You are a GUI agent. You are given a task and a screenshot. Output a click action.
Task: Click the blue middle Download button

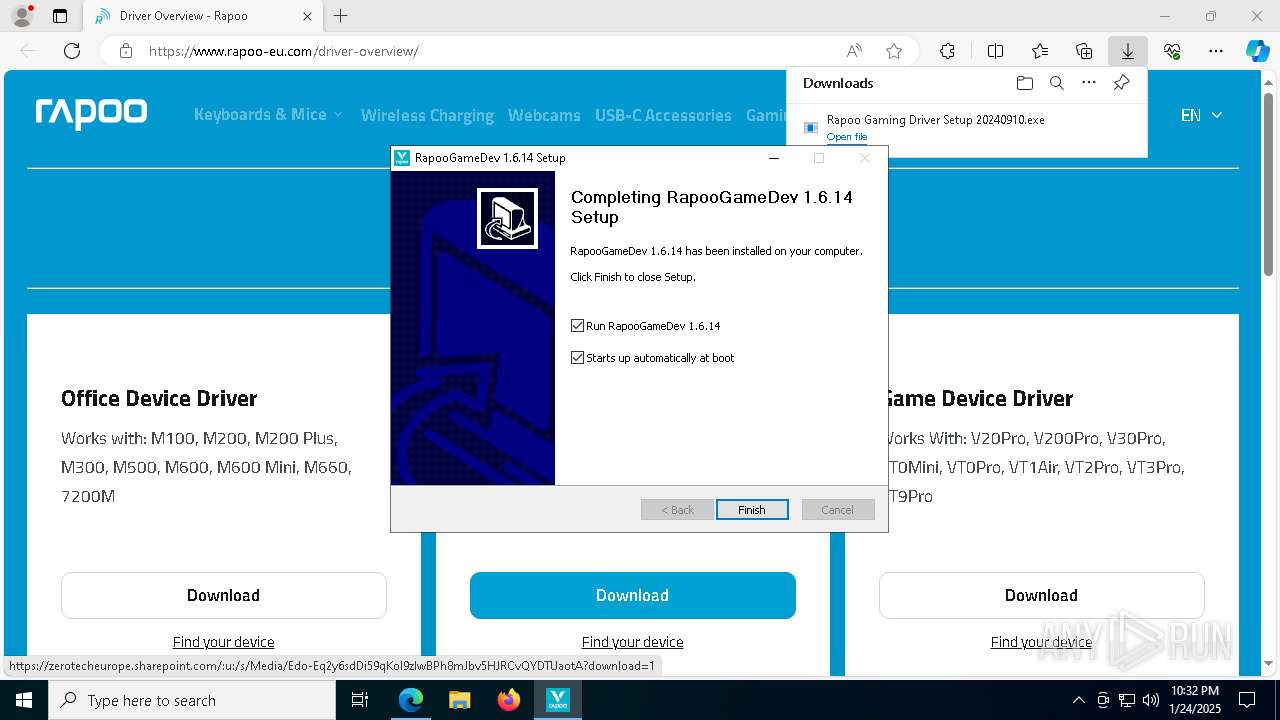coord(633,595)
